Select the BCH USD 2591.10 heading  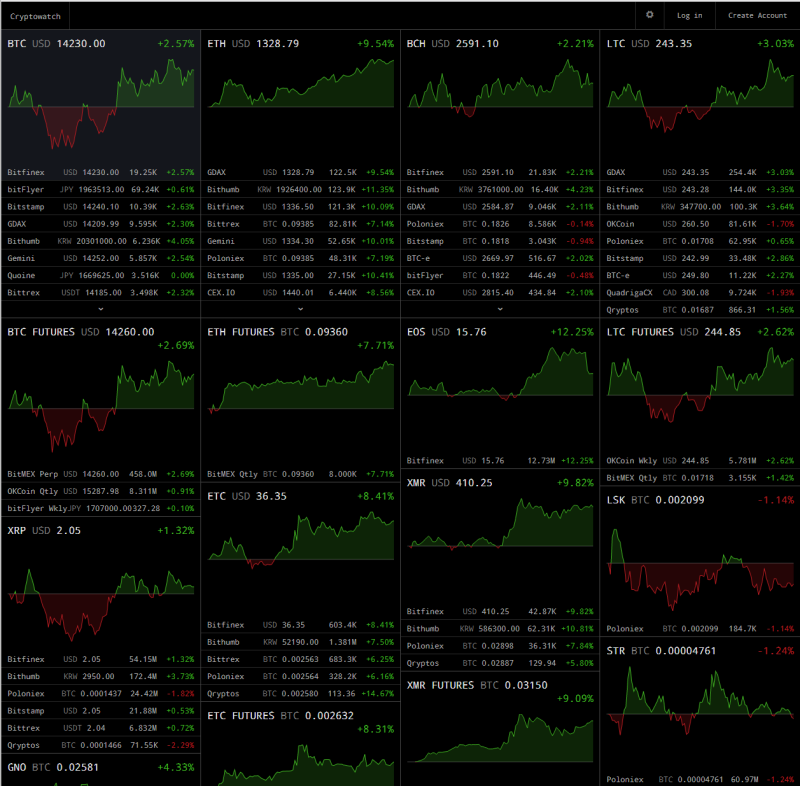pyautogui.click(x=453, y=43)
